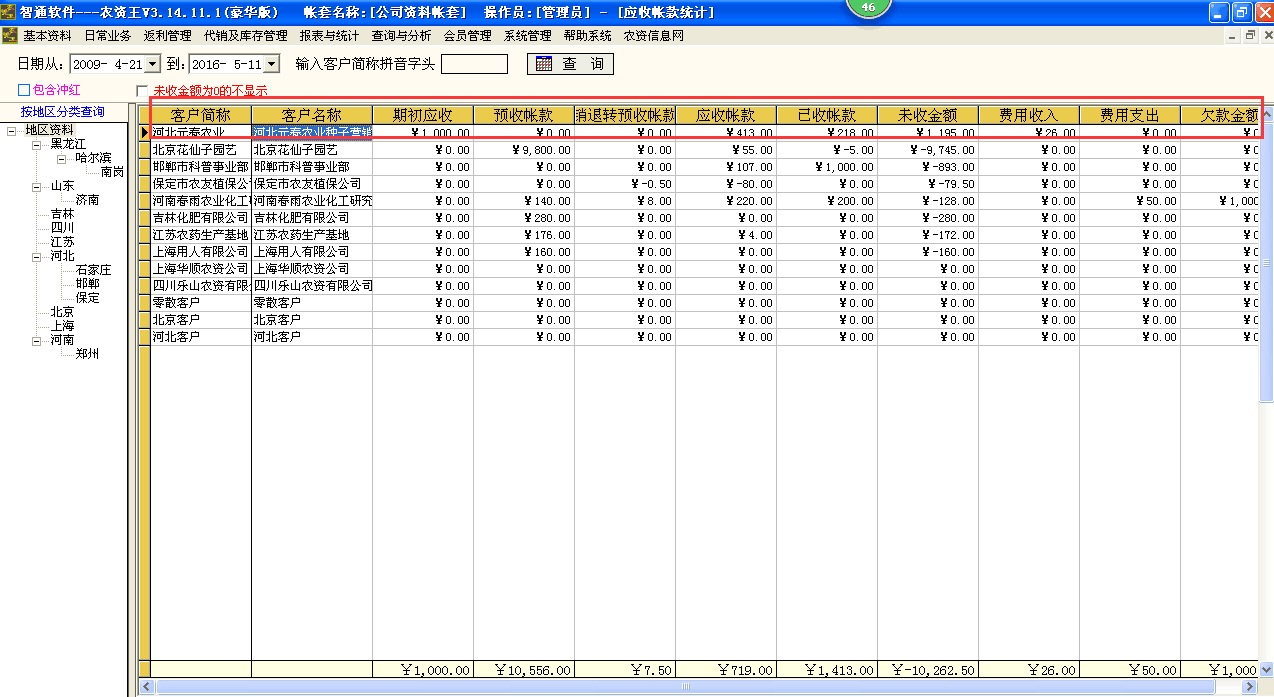1274x697 pixels.
Task: Click the 客户名称 column header
Action: click(x=312, y=115)
